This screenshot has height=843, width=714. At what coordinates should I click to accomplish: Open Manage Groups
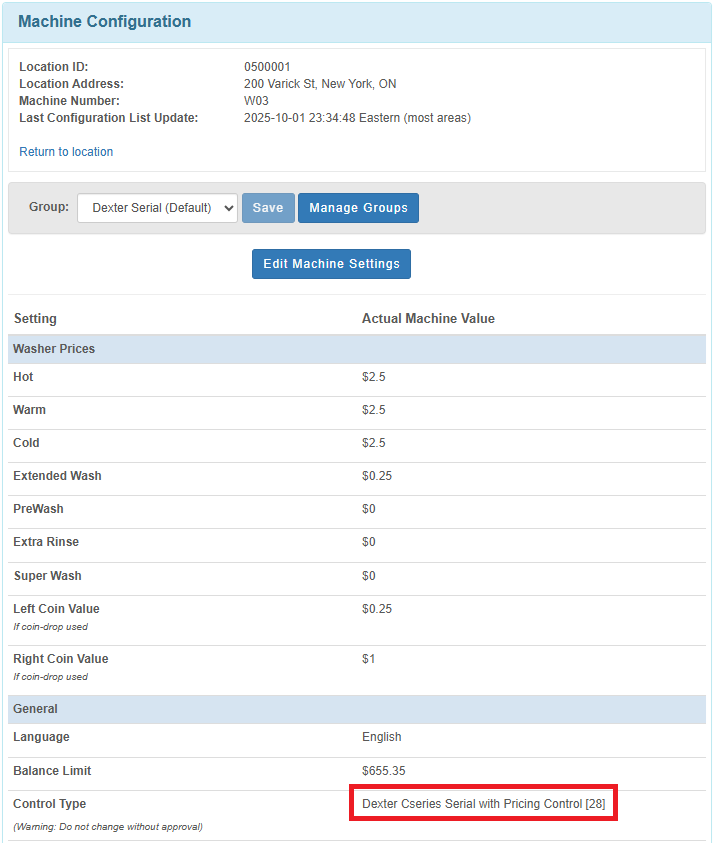(x=358, y=208)
